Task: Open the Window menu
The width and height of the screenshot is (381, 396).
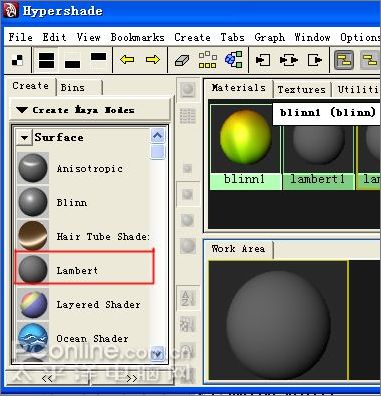Action: tap(312, 37)
